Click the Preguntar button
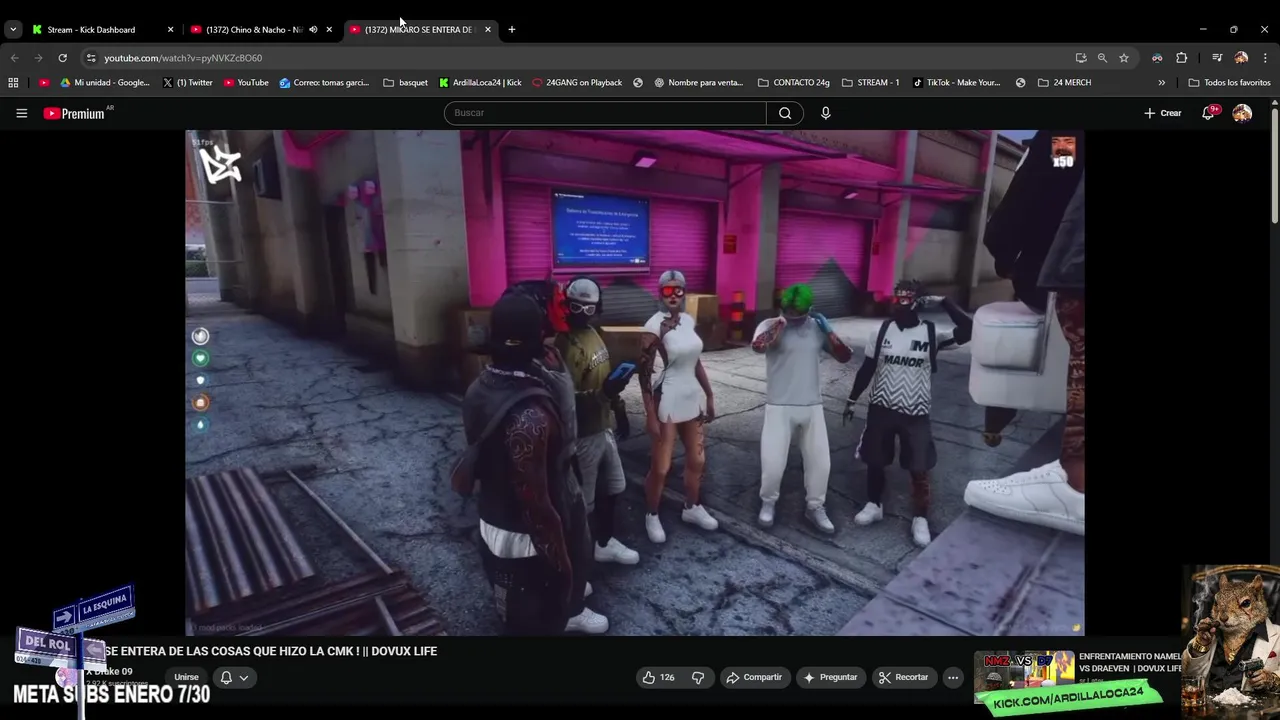This screenshot has width=1280, height=720. tap(831, 677)
